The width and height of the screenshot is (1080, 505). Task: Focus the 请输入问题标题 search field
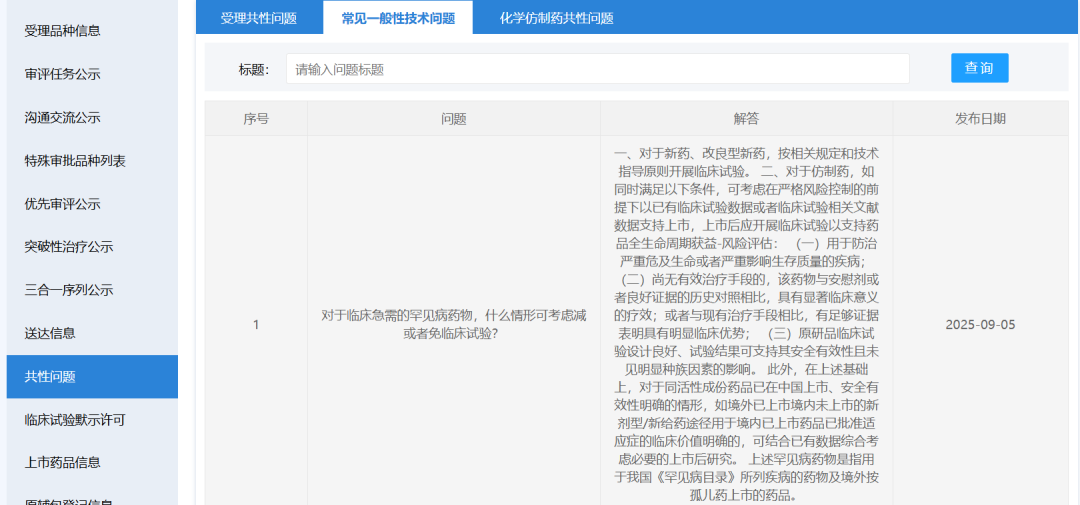(x=597, y=69)
